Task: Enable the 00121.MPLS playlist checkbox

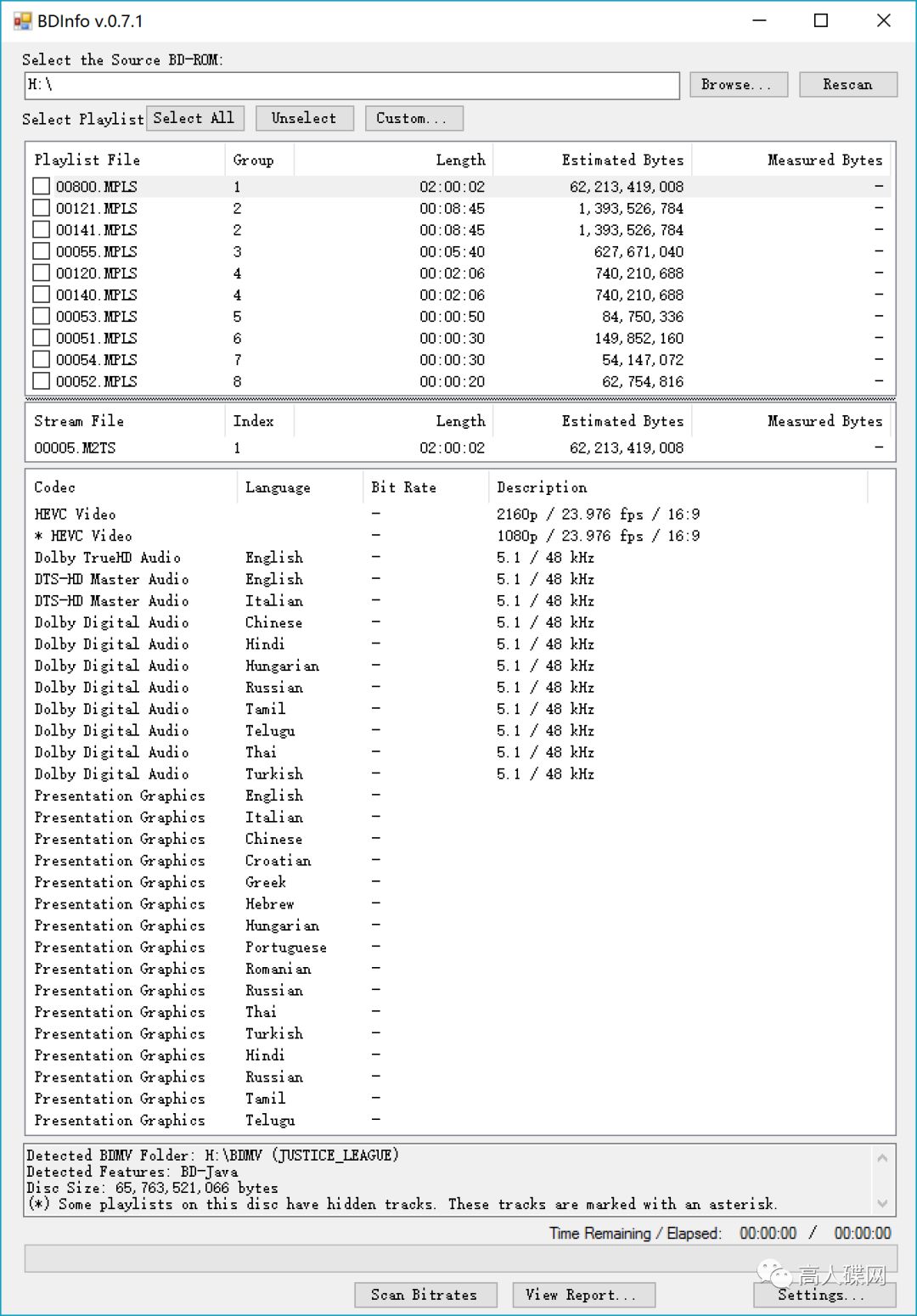Action: tap(41, 208)
